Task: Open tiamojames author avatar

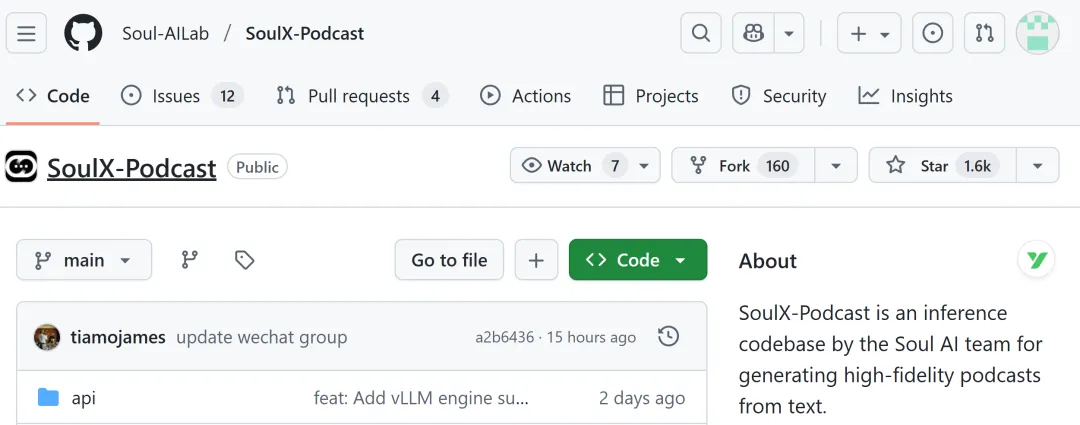Action: [x=47, y=337]
